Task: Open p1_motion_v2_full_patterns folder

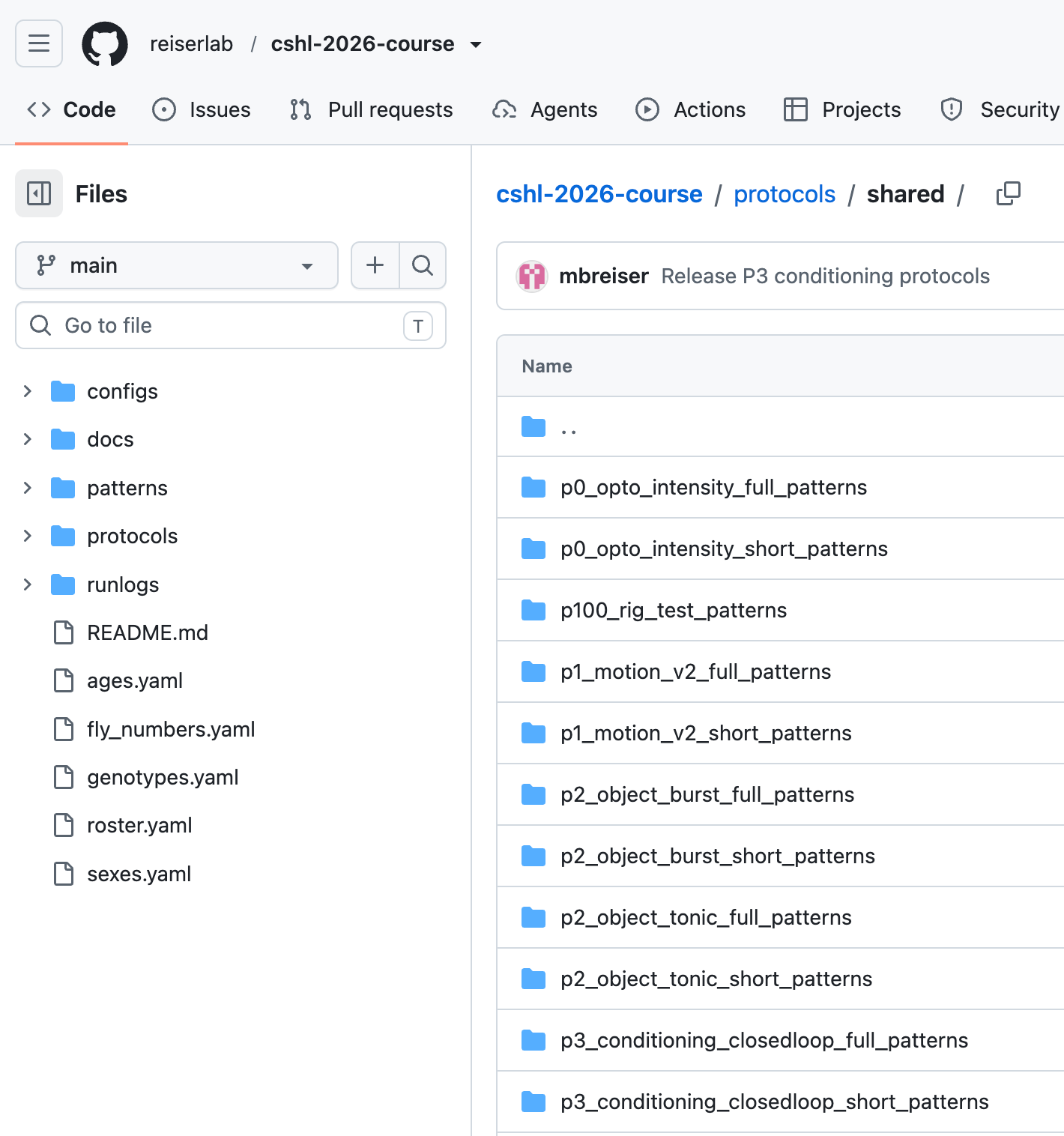Action: [x=696, y=671]
